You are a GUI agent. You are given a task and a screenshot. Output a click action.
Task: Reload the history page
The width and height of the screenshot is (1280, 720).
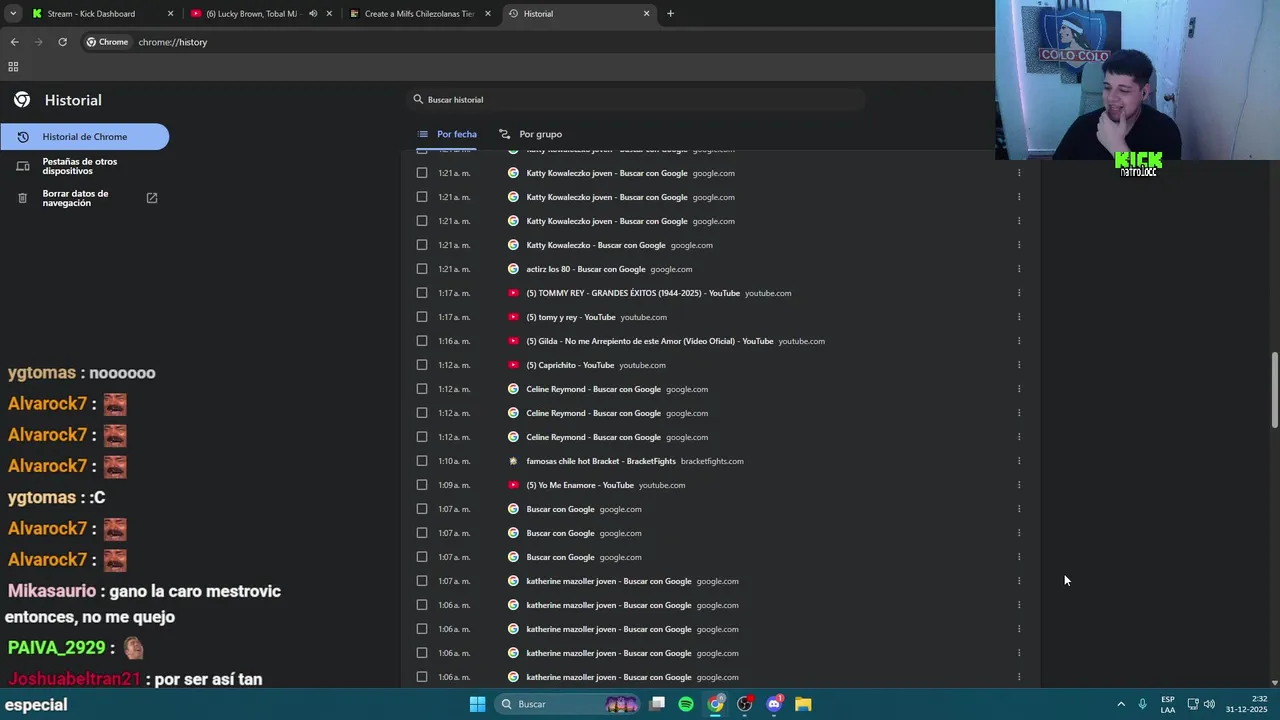pyautogui.click(x=62, y=42)
